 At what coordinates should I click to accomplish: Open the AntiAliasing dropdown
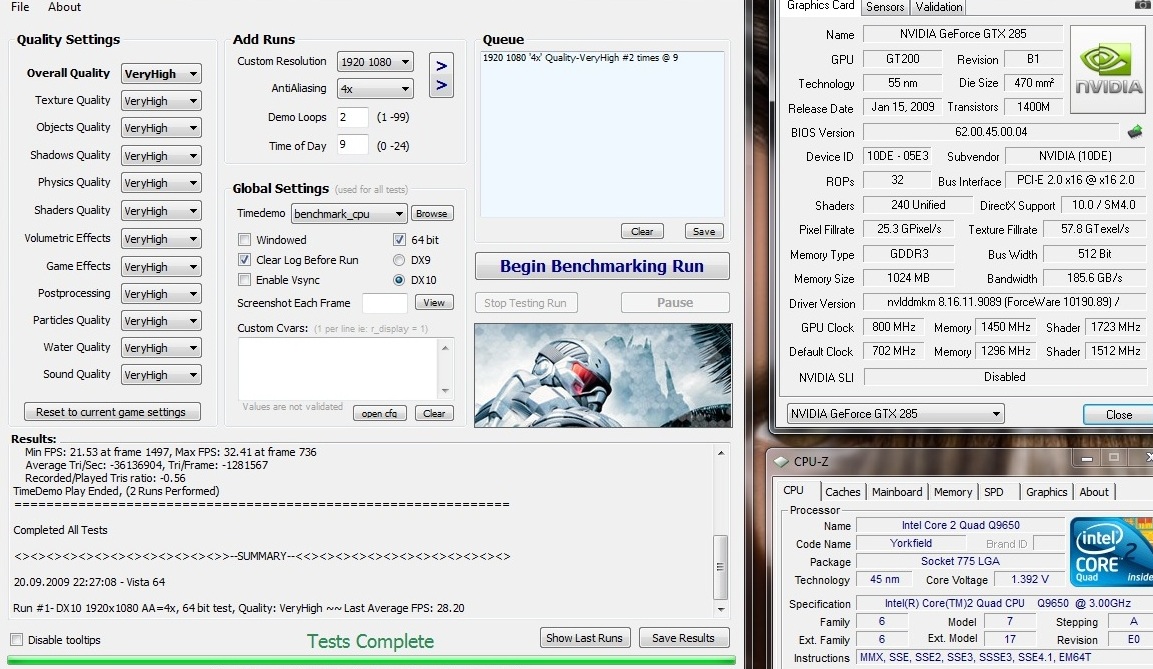(375, 89)
